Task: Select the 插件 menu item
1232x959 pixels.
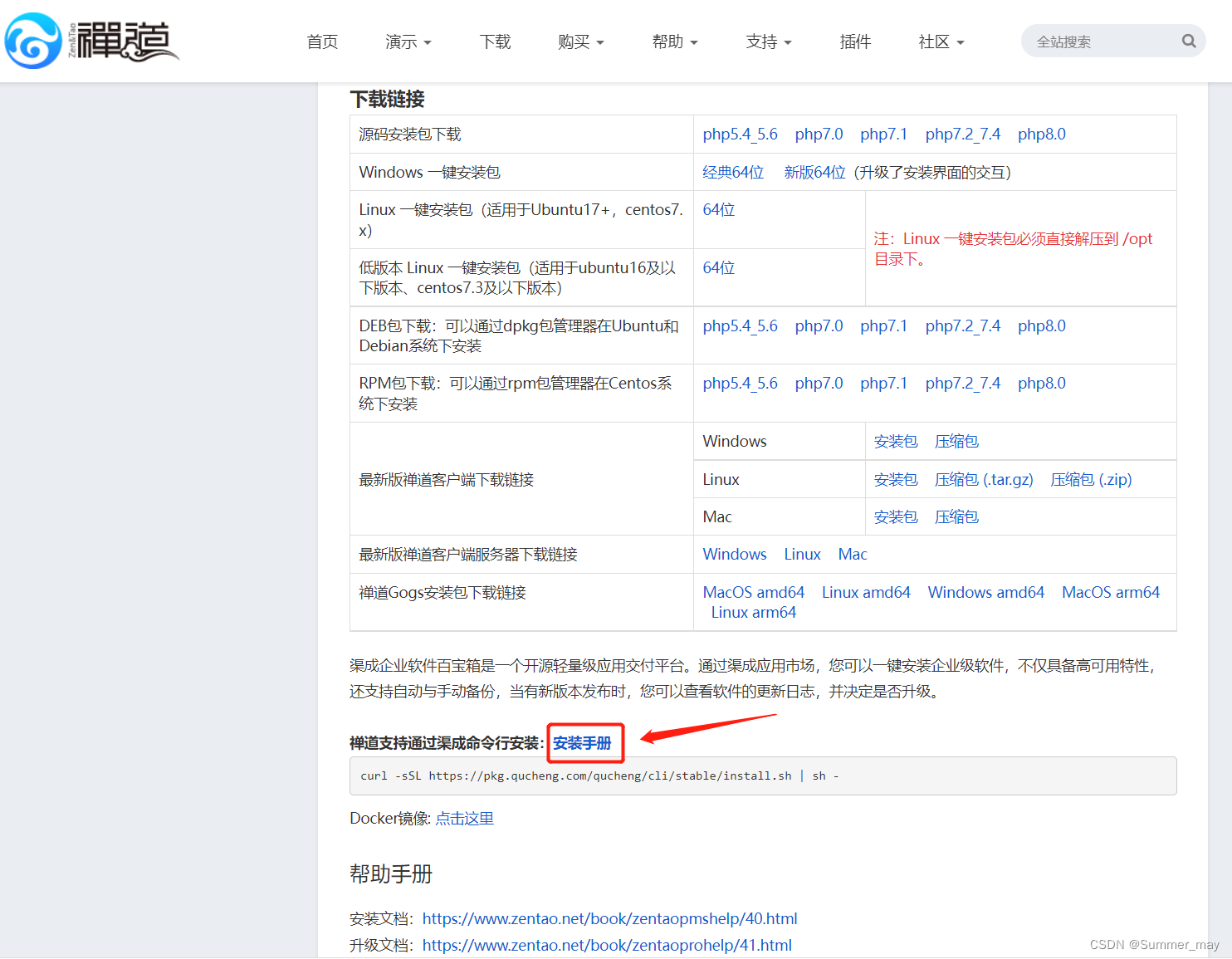Action: pos(855,42)
